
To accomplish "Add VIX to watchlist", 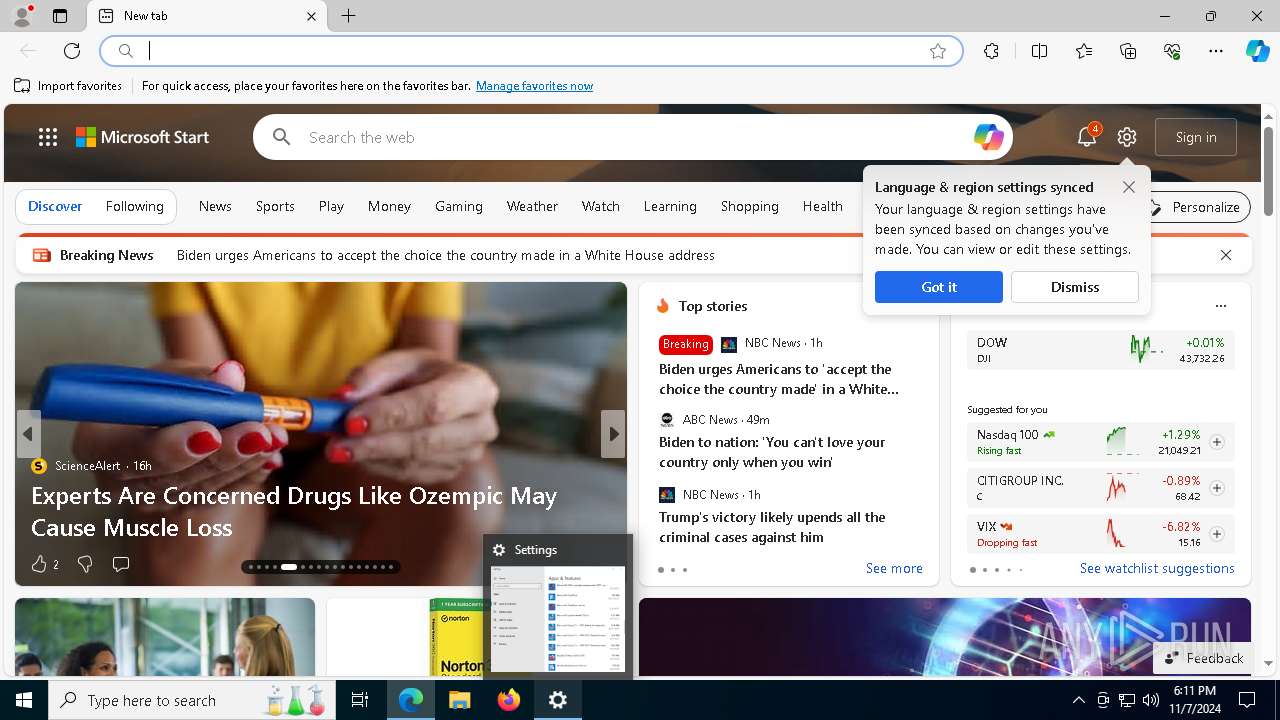I will click(x=1217, y=534).
